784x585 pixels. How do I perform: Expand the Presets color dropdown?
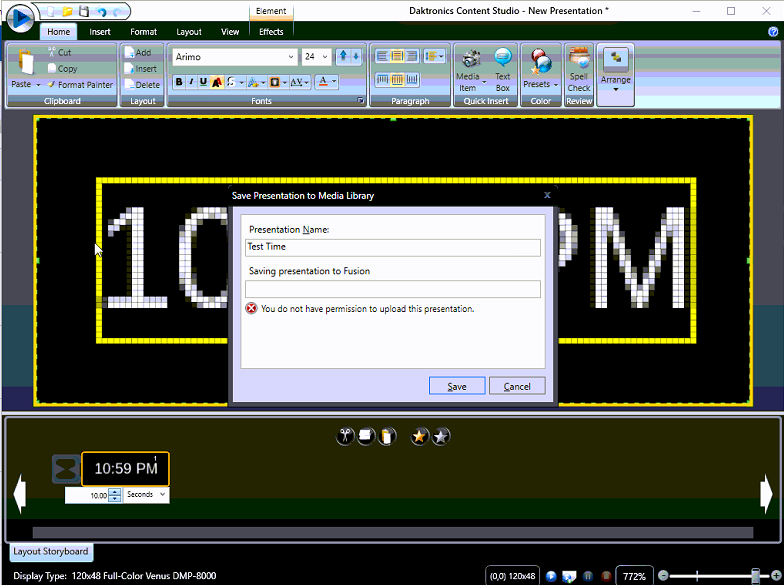[x=556, y=84]
